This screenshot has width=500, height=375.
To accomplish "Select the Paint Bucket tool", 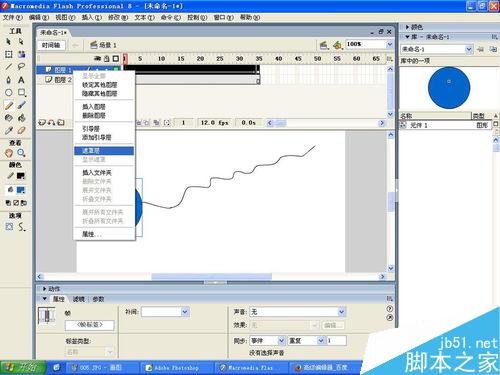I will pyautogui.click(x=21, y=118).
